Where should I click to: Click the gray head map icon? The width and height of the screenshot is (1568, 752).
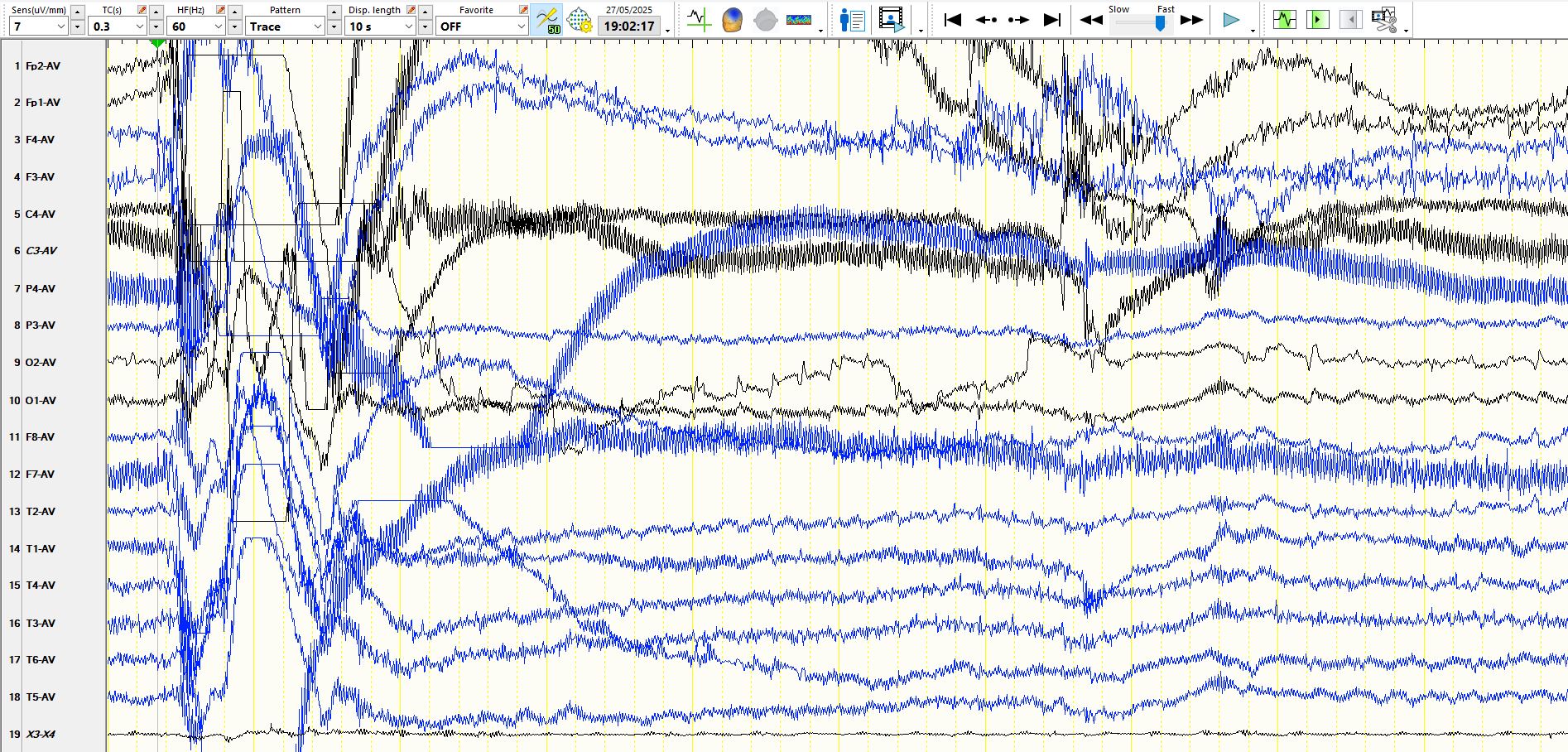(766, 19)
